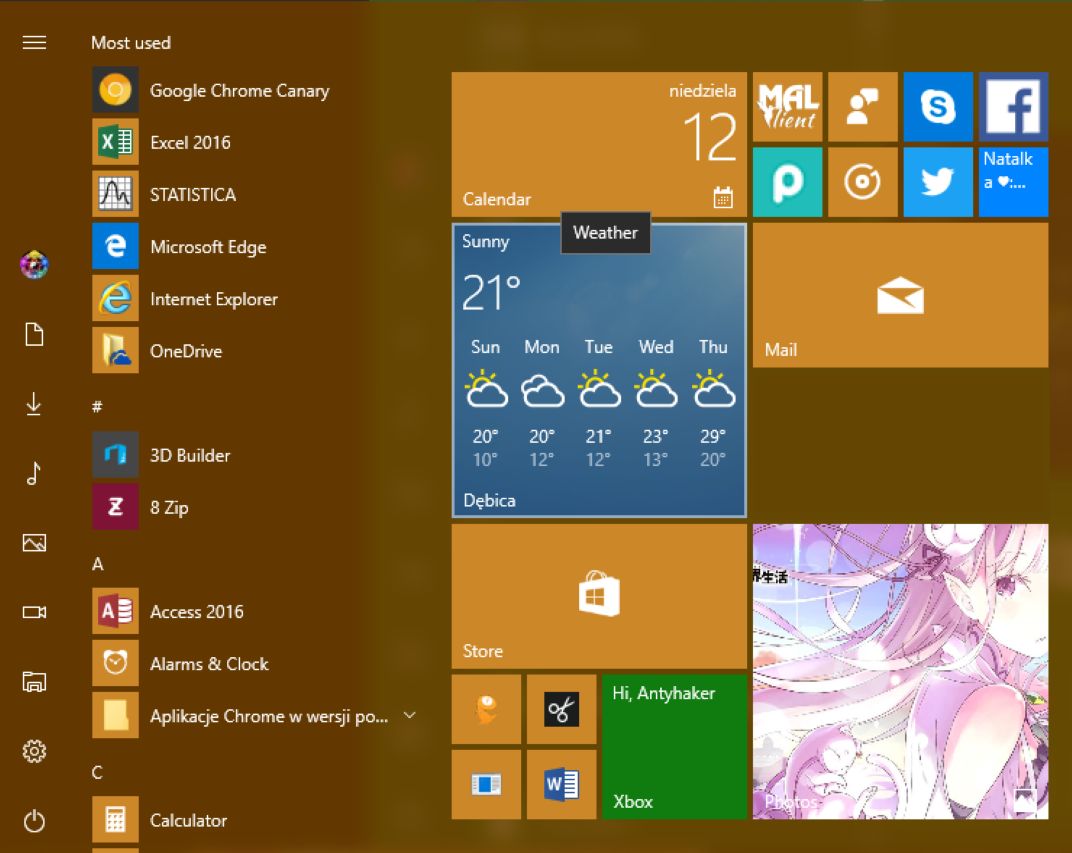Screen dimensions: 1072x853
Task: Click the Most used heading
Action: 131,42
